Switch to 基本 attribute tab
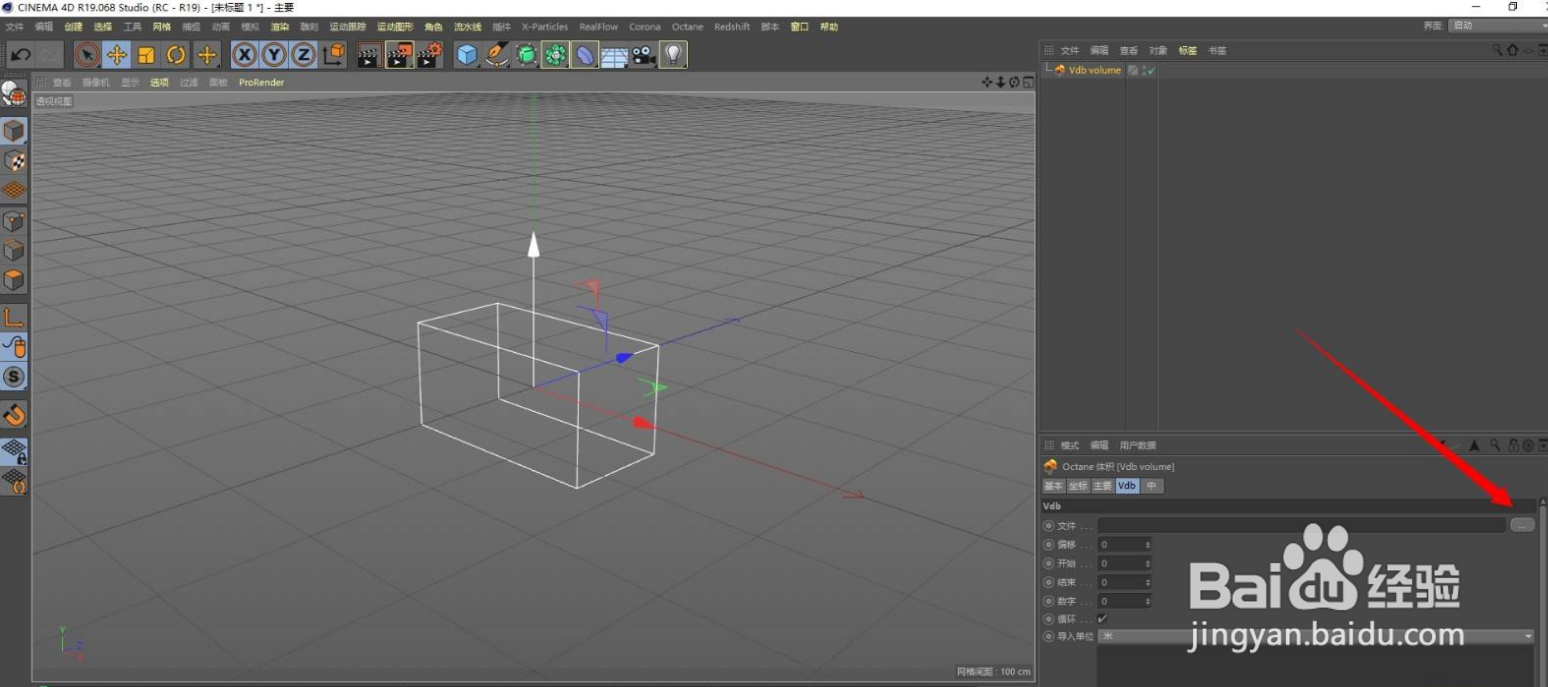The width and height of the screenshot is (1548, 687). [1053, 486]
